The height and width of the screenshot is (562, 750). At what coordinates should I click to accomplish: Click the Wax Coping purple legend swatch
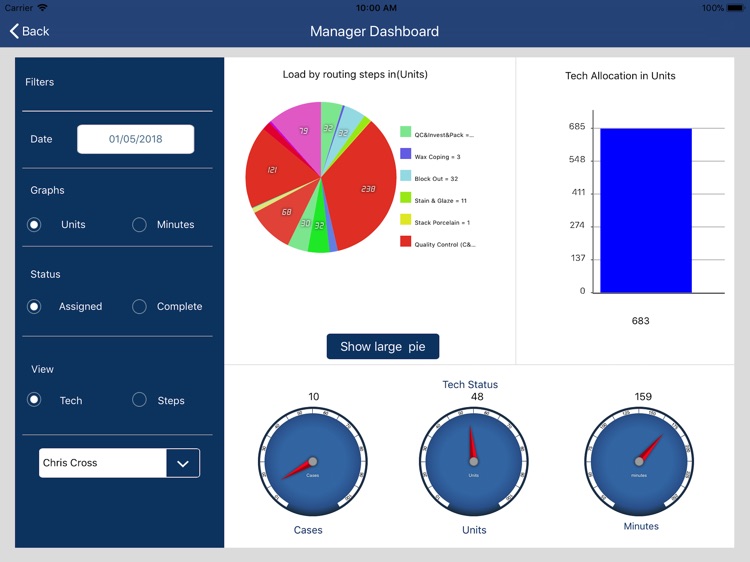pyautogui.click(x=406, y=154)
